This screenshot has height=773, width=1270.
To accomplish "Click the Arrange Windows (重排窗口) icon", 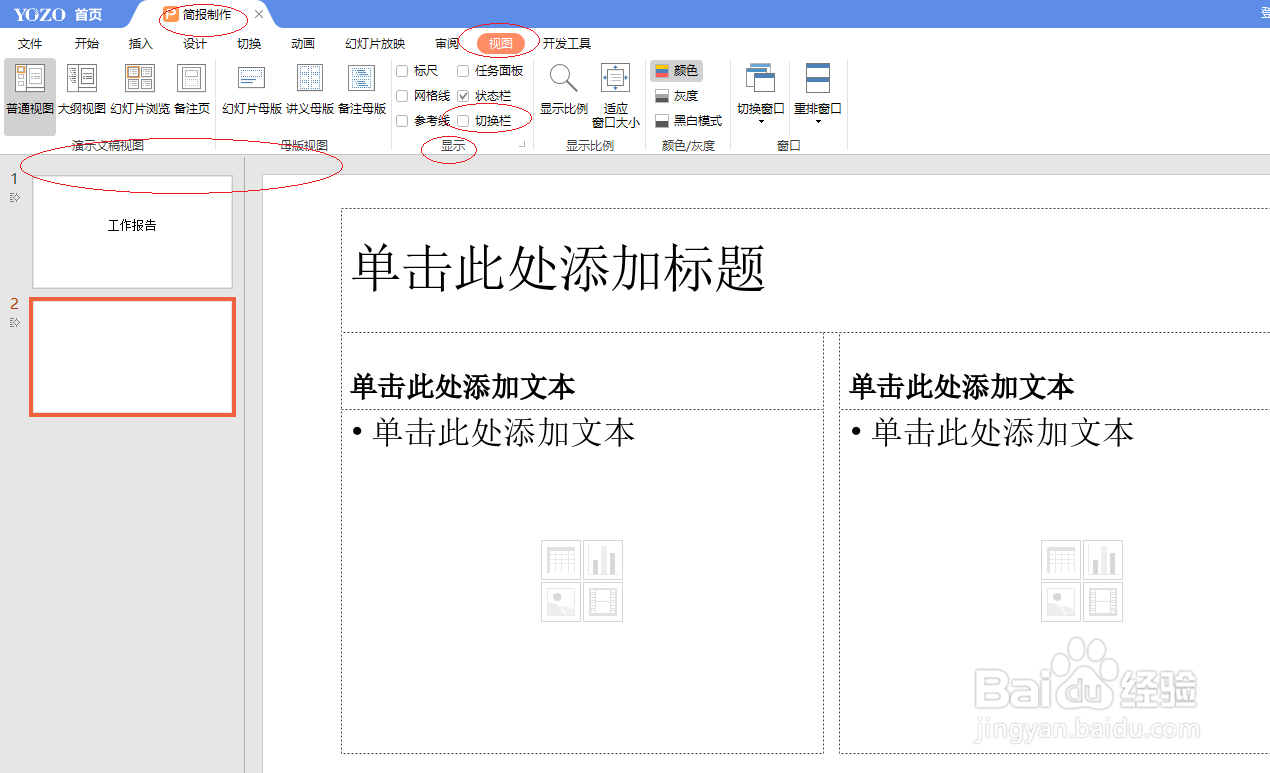I will 818,78.
